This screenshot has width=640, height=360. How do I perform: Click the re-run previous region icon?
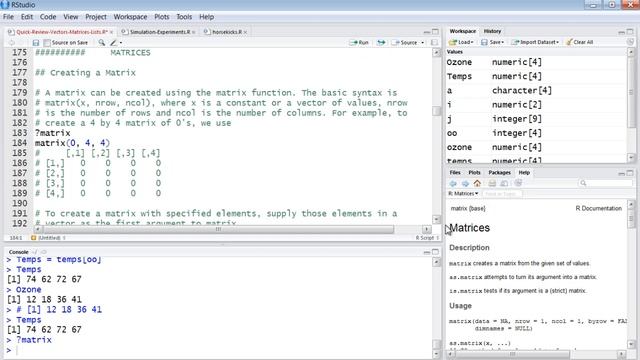pyautogui.click(x=381, y=42)
